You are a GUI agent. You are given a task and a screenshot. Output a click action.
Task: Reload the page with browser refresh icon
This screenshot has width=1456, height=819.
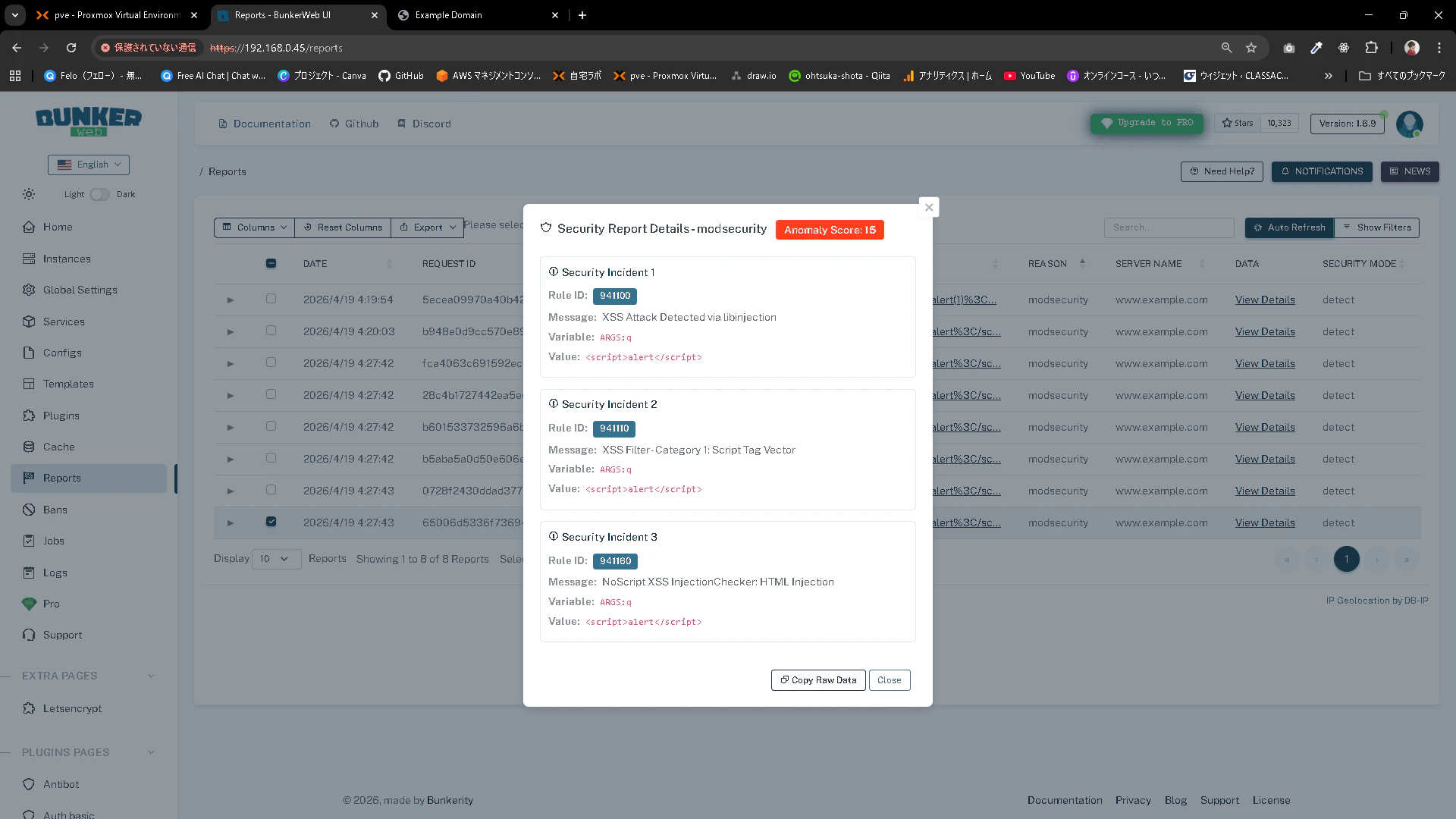pos(71,48)
